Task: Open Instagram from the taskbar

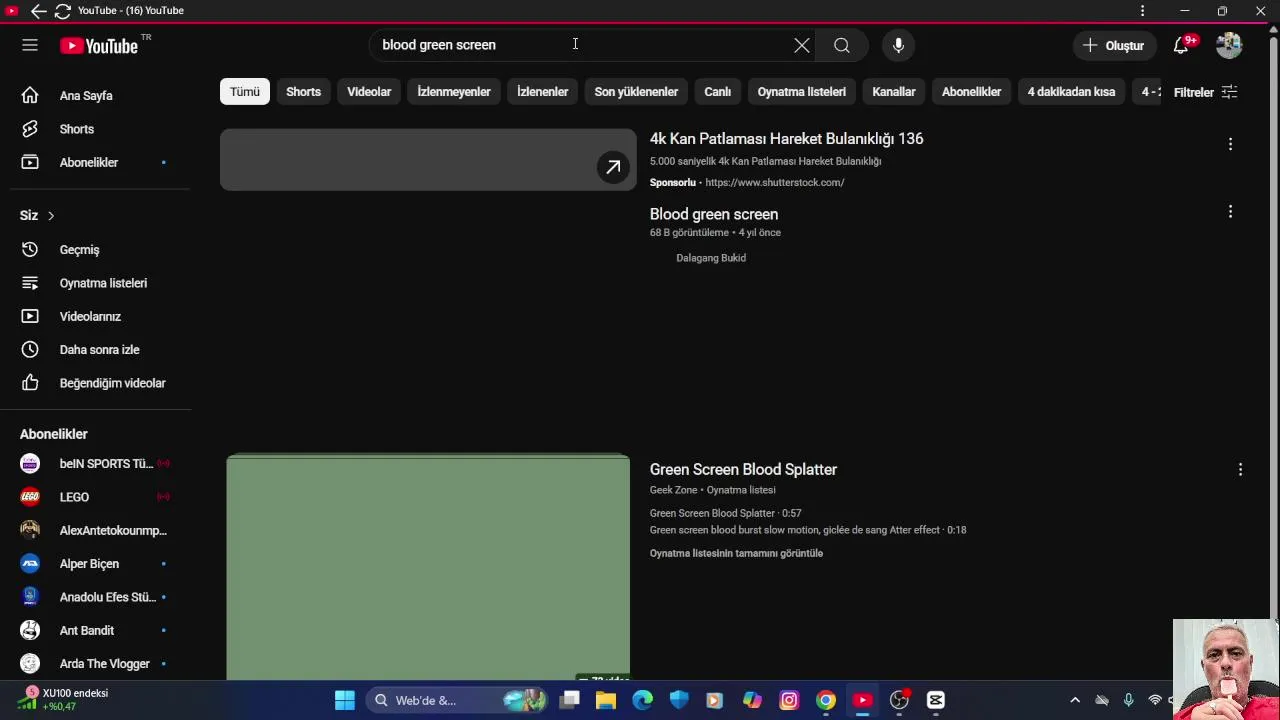Action: (x=789, y=700)
